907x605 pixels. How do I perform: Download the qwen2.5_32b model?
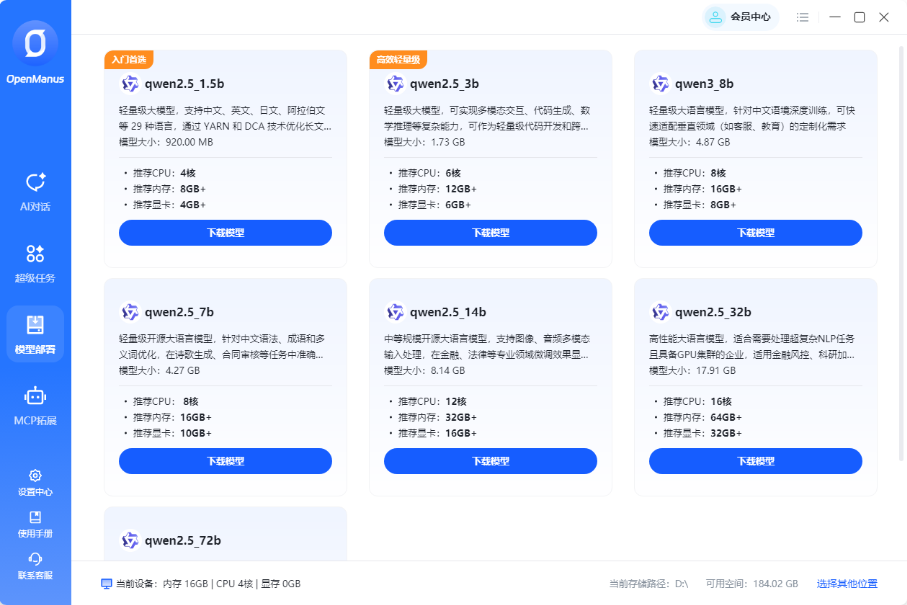(x=755, y=461)
